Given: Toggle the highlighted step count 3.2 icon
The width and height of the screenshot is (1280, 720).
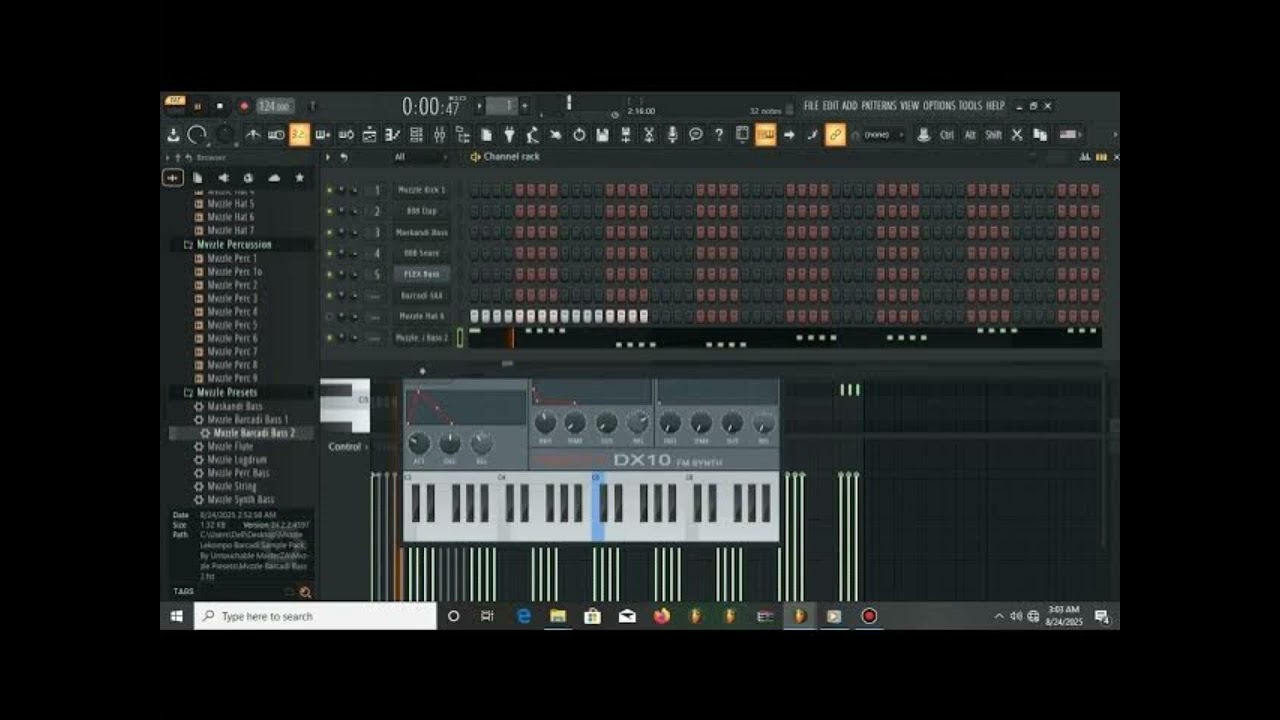Looking at the screenshot, I should [299, 134].
